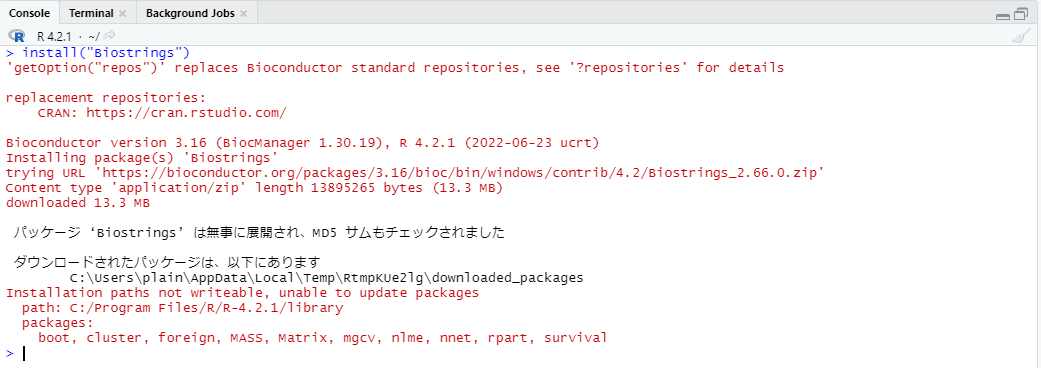Close the Terminal tab
Viewport: 1041px width, 368px height.
[x=122, y=13]
